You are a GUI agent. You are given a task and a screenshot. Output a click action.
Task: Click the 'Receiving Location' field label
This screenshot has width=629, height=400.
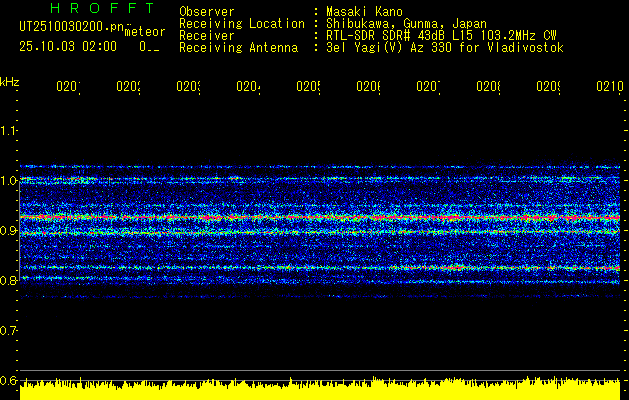point(242,24)
